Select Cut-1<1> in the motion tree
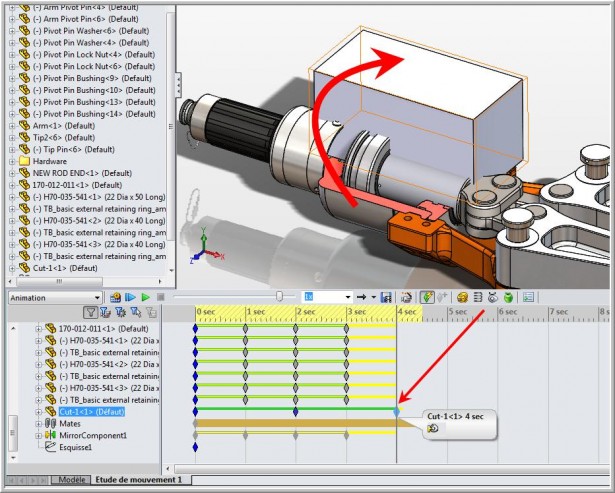615x493 pixels. (90, 412)
